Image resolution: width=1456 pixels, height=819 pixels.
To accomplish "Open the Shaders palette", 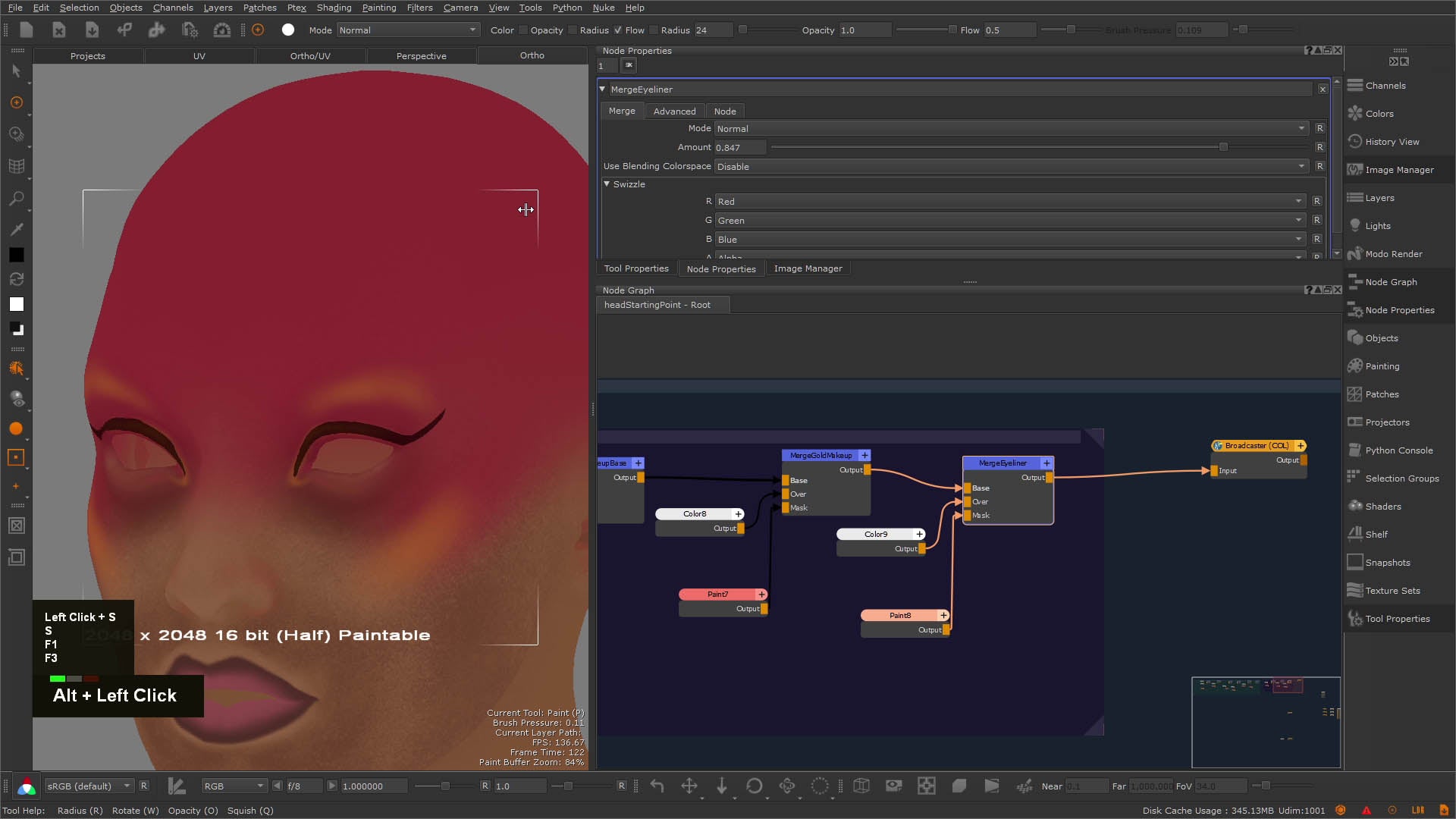I will click(x=1382, y=507).
